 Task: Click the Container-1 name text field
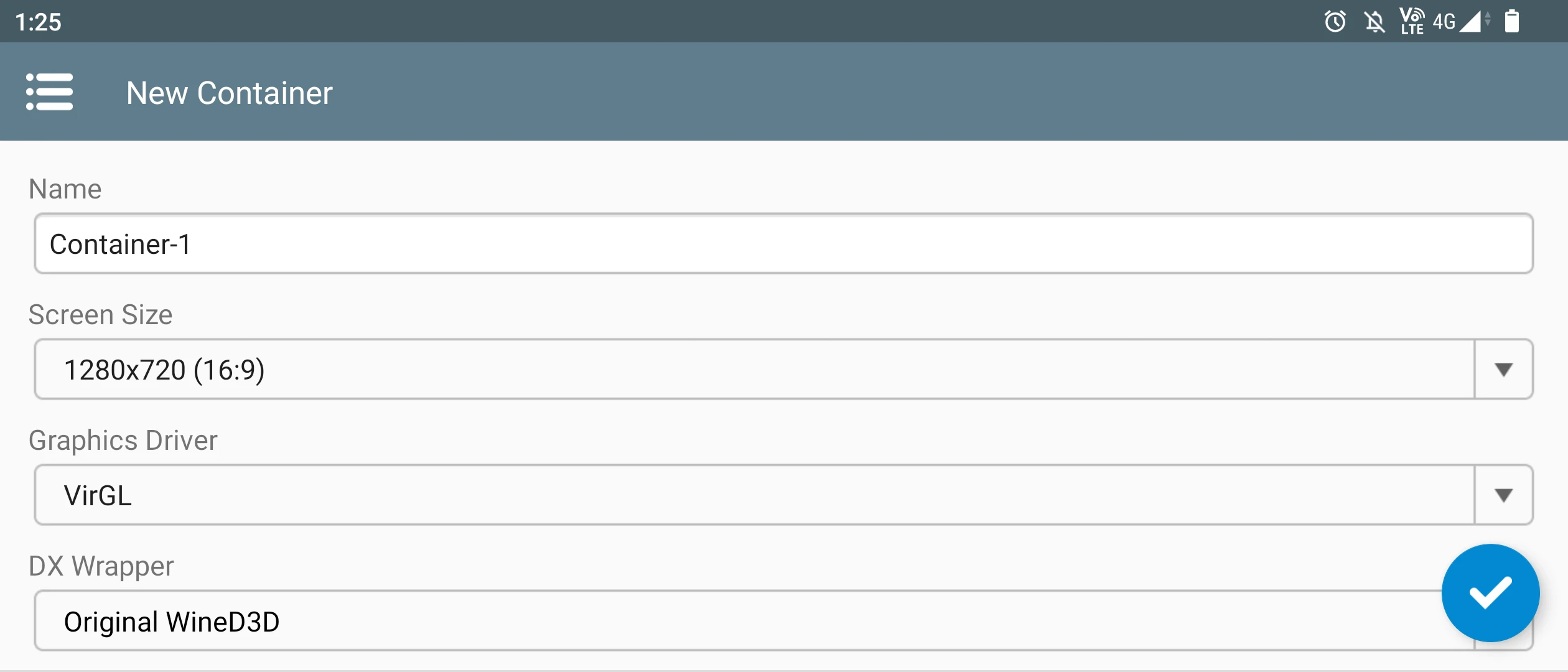click(x=783, y=244)
